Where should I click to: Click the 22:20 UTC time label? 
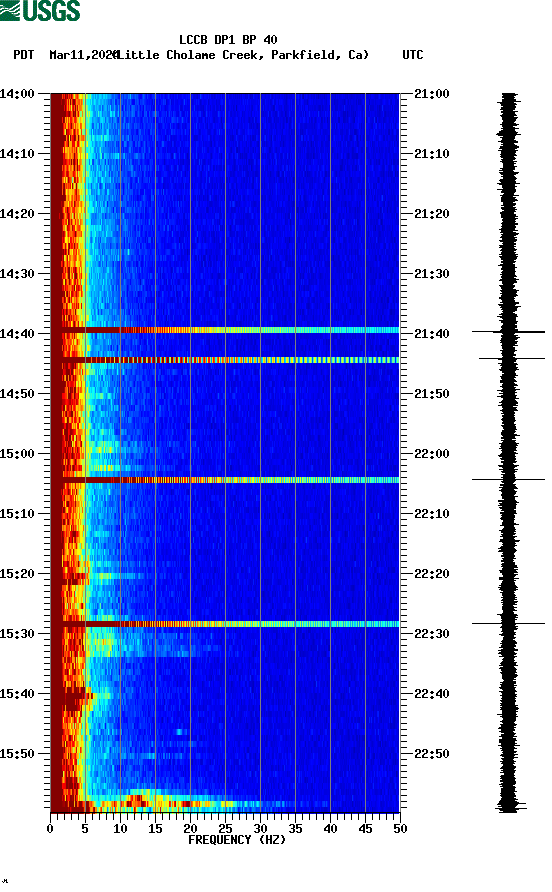tap(432, 573)
